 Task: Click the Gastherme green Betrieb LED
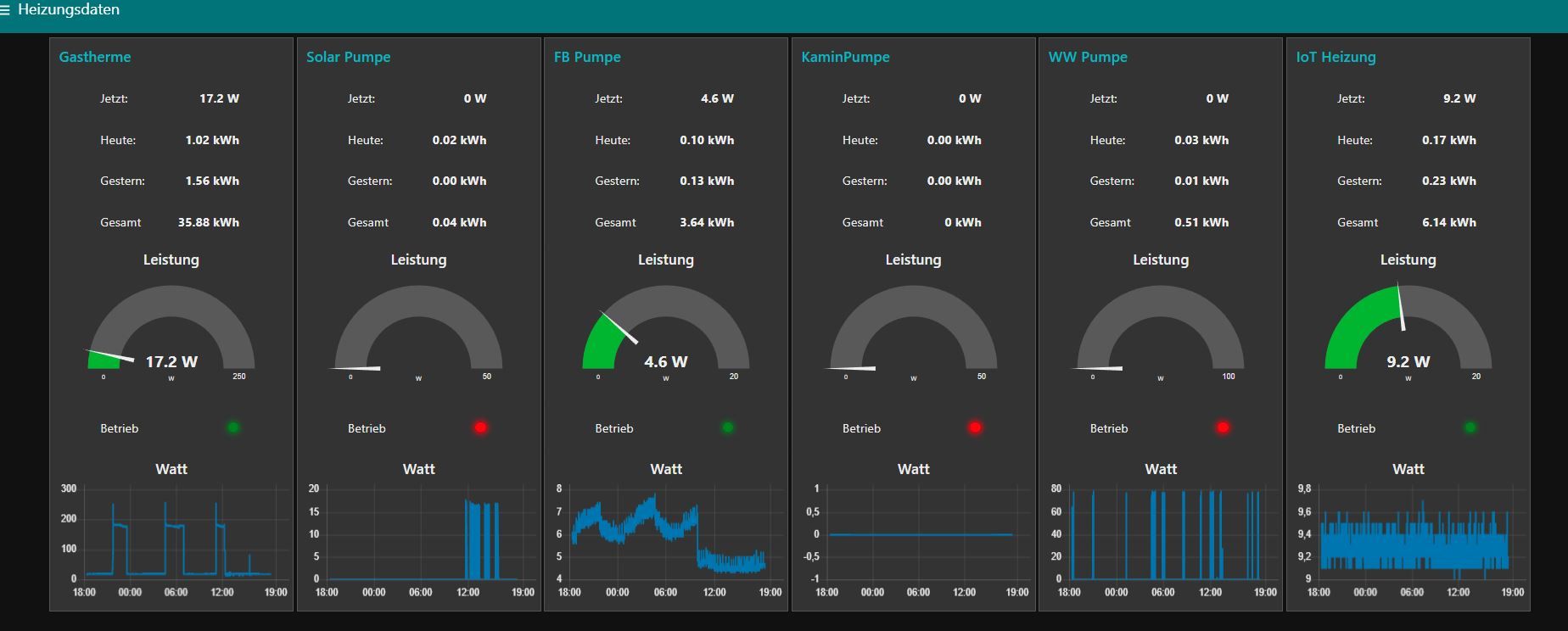(233, 427)
